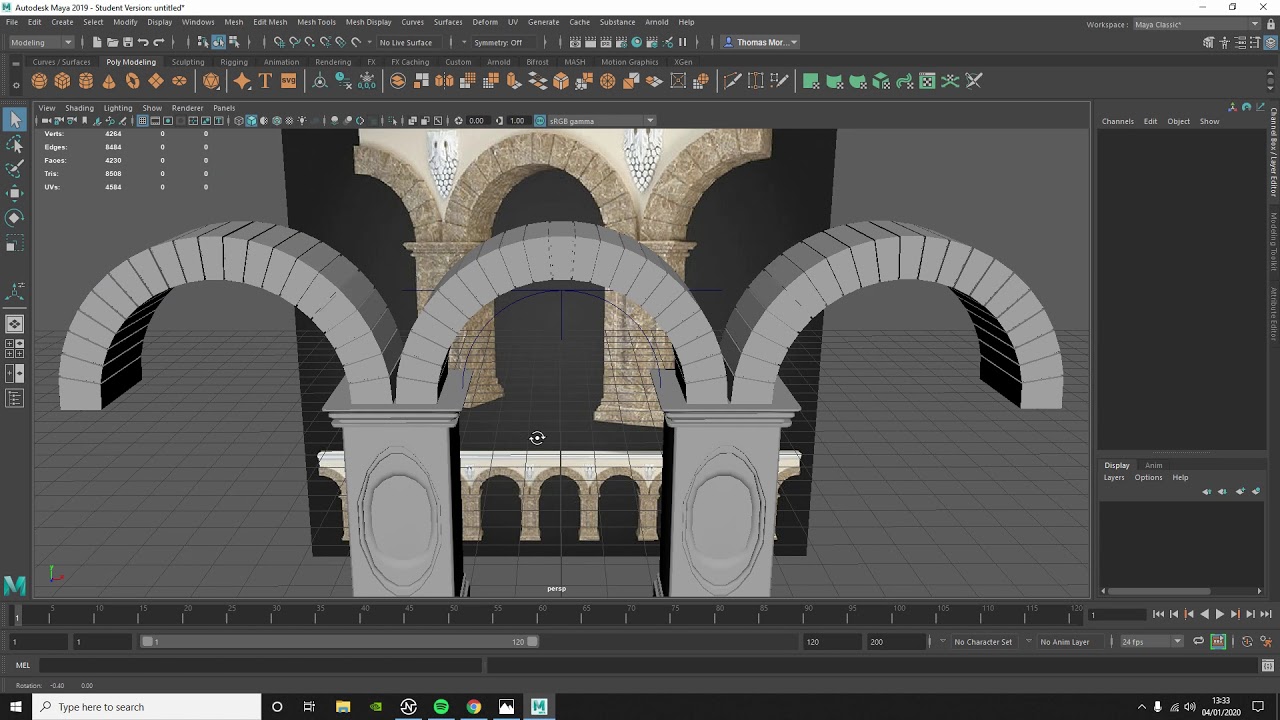The width and height of the screenshot is (1280, 720).
Task: Click the MEL script type button
Action: pos(22,665)
